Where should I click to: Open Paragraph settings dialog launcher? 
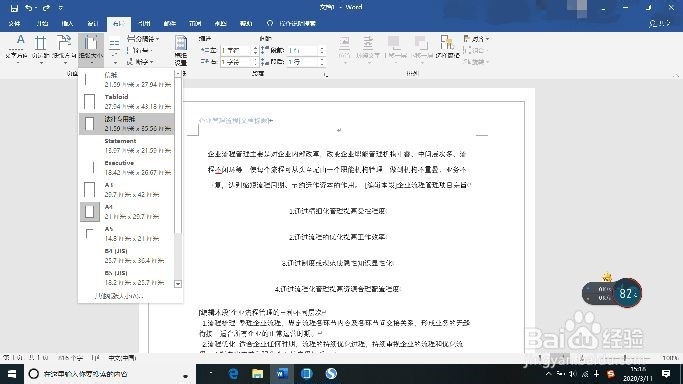tap(325, 75)
